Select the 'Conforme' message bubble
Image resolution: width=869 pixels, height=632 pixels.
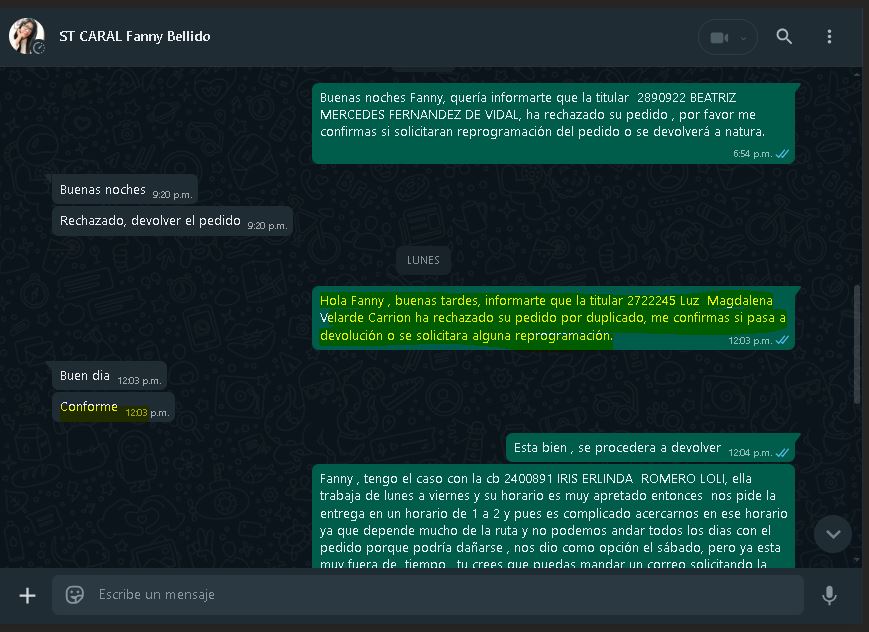(114, 407)
